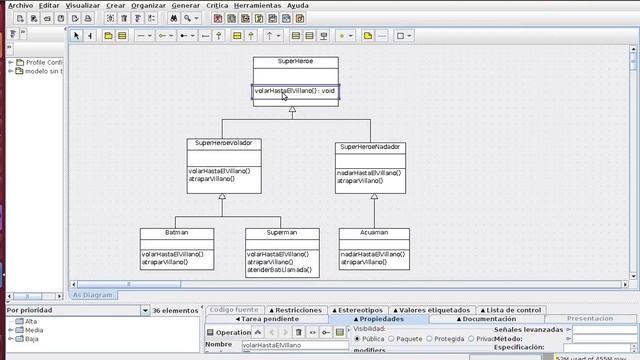Create a new class diagram
This screenshot has height=360, width=640.
click(x=231, y=18)
